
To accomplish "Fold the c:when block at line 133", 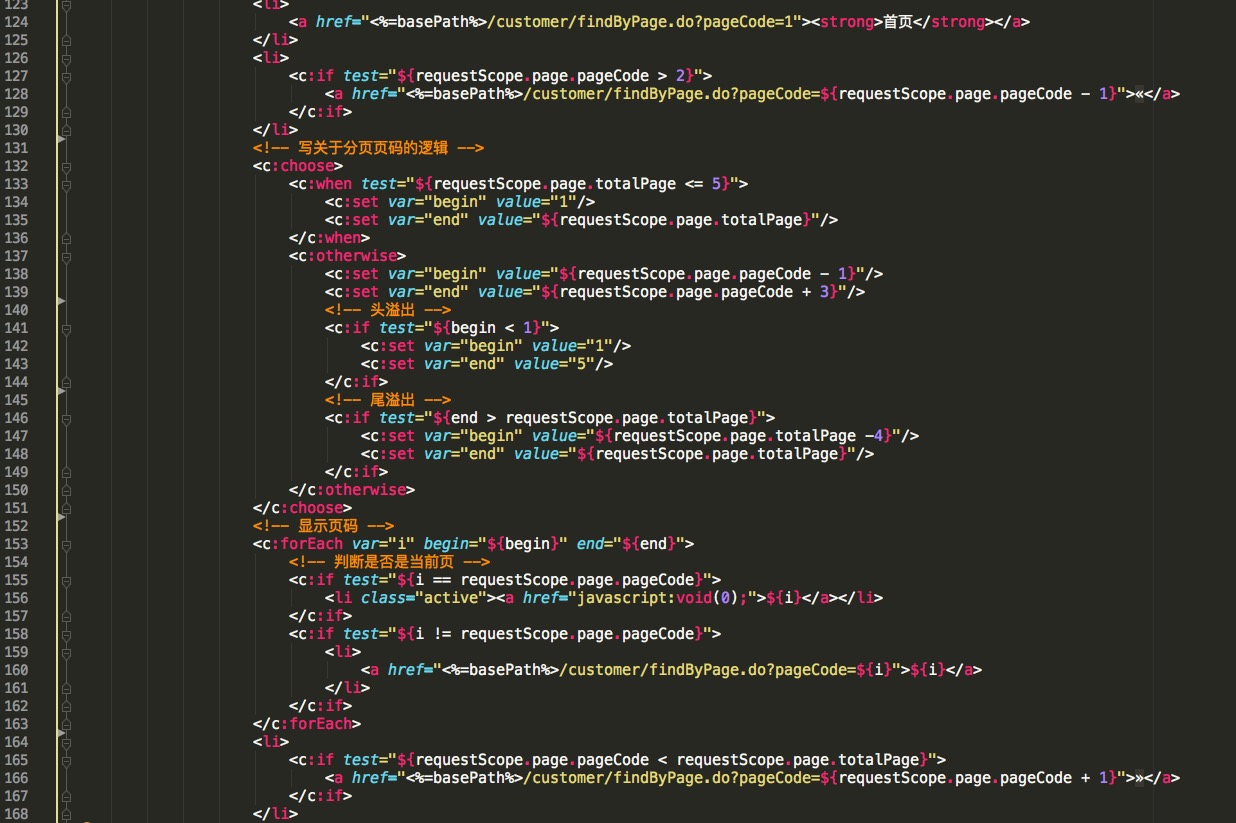I will 66,184.
